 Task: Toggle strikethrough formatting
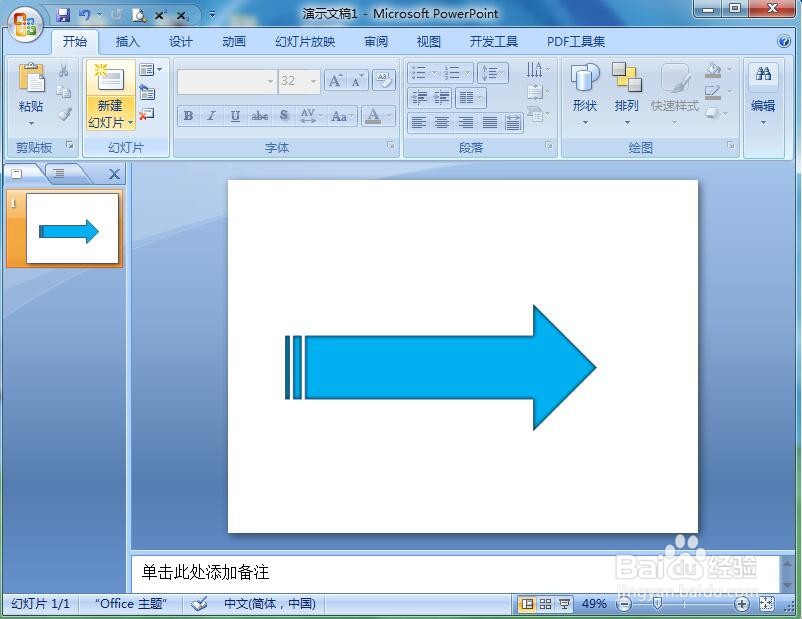[259, 116]
